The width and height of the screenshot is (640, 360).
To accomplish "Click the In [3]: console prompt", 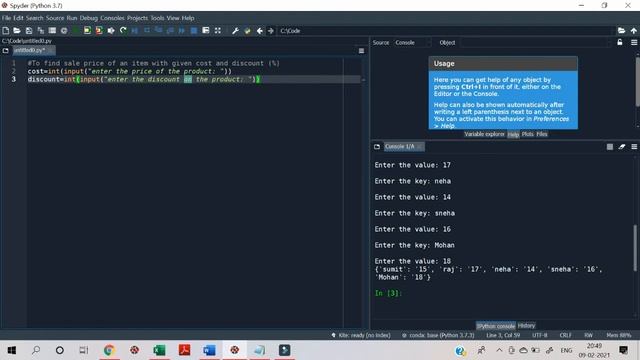I will pyautogui.click(x=388, y=293).
